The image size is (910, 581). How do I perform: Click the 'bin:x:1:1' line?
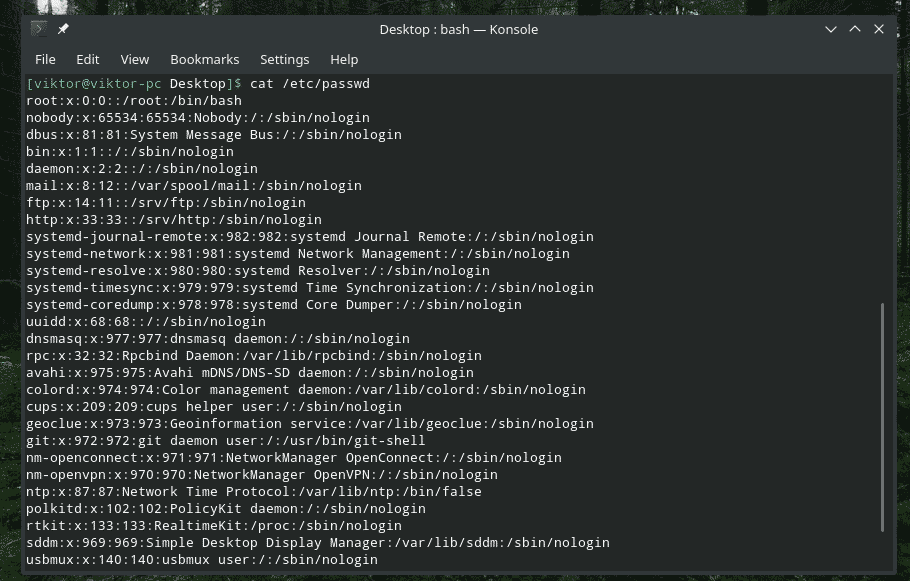click(x=130, y=151)
